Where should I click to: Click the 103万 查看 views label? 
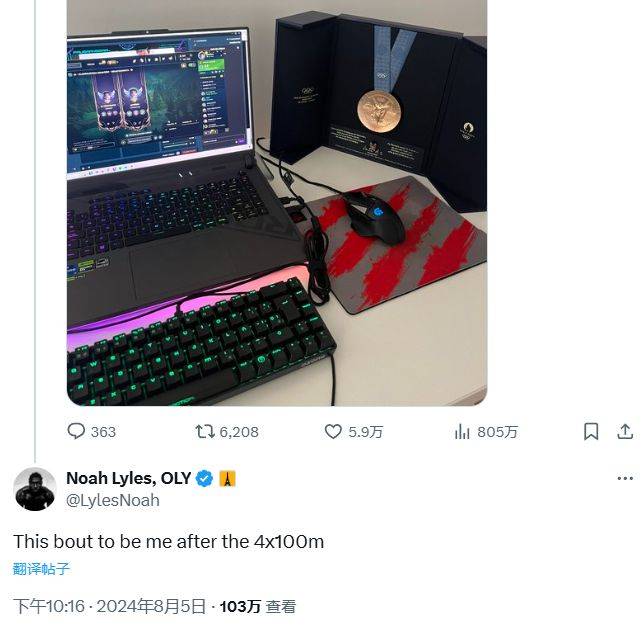coord(258,606)
